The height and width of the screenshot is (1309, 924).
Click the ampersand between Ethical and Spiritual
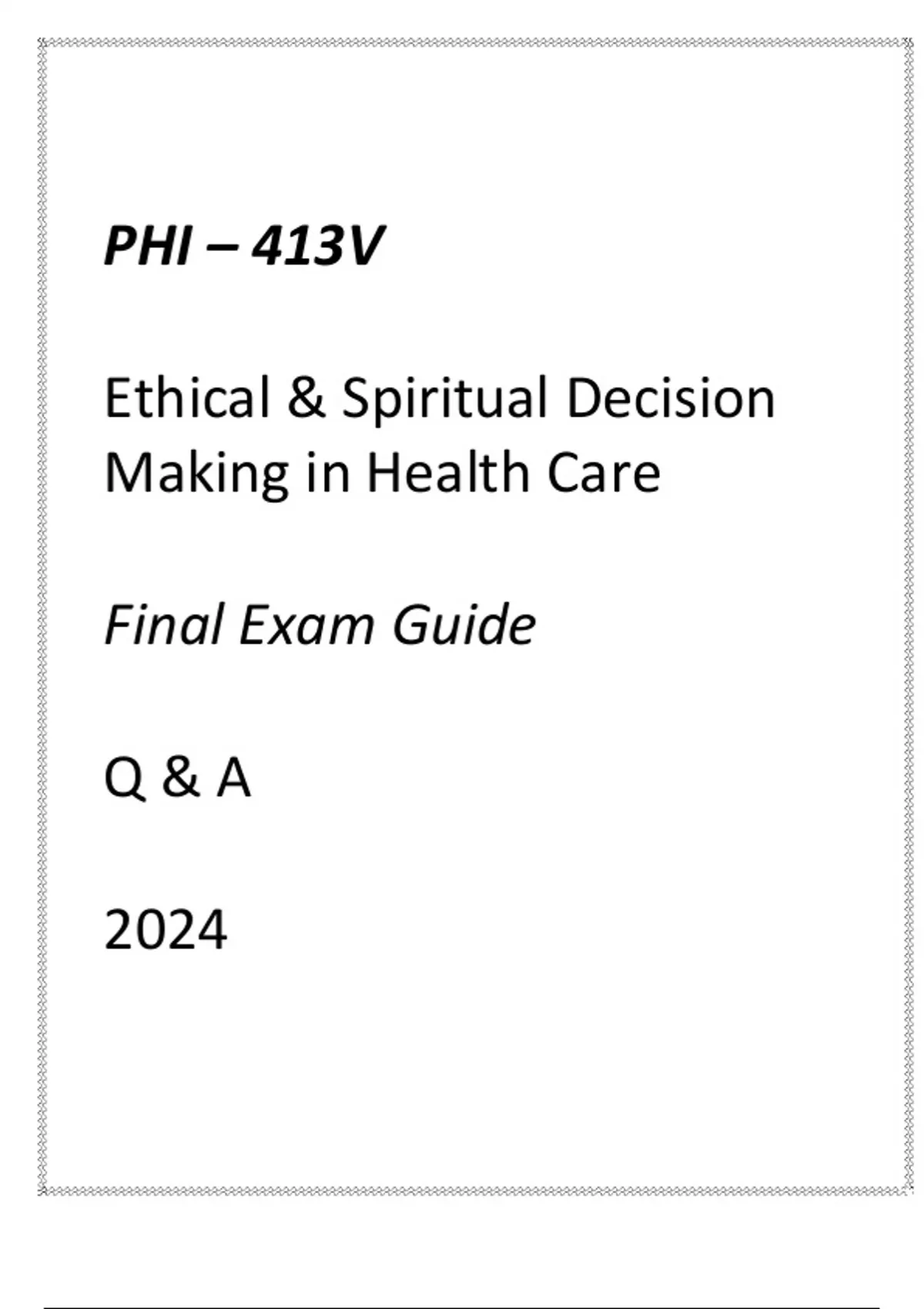[306, 398]
